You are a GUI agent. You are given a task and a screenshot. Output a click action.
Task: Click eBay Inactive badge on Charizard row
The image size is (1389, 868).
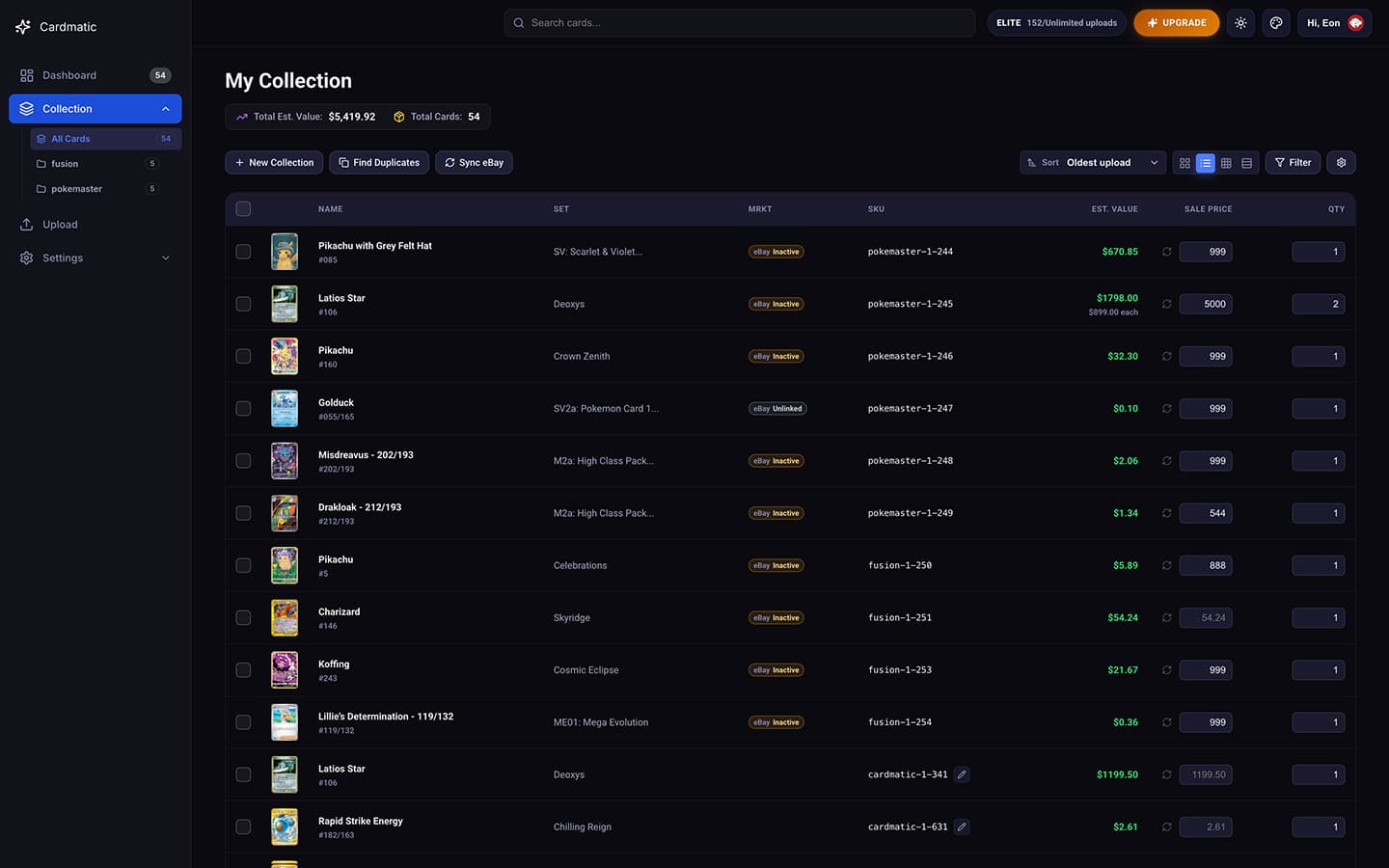pos(776,618)
